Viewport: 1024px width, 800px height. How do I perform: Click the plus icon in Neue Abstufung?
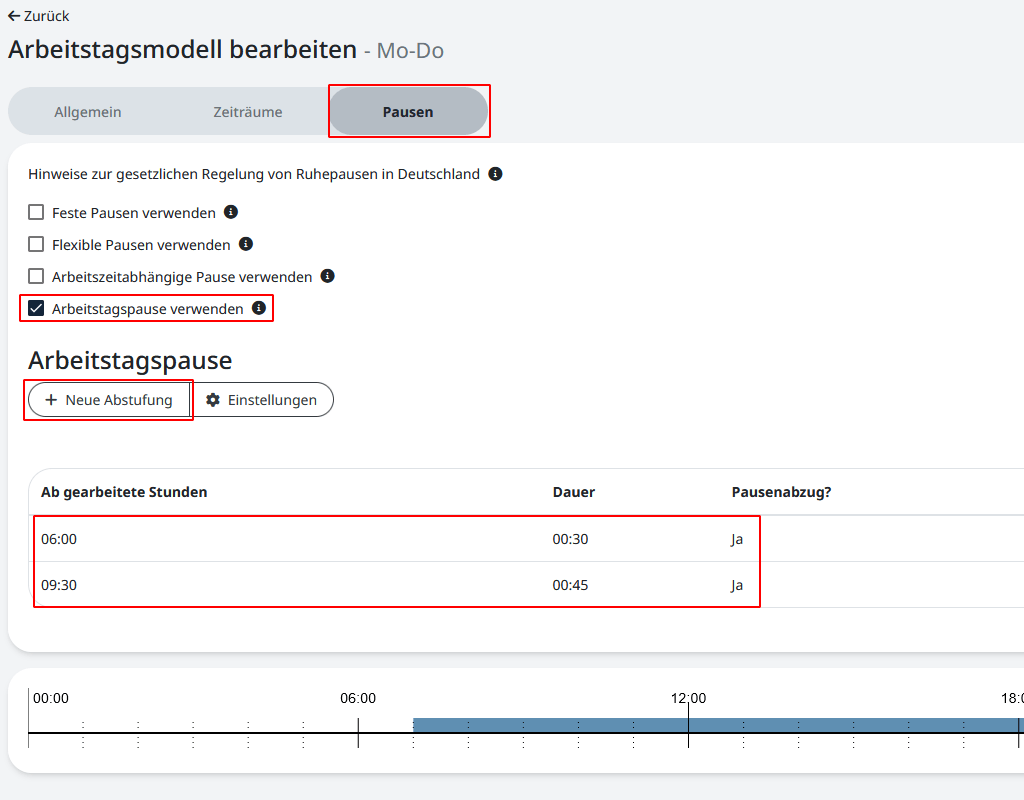click(51, 400)
